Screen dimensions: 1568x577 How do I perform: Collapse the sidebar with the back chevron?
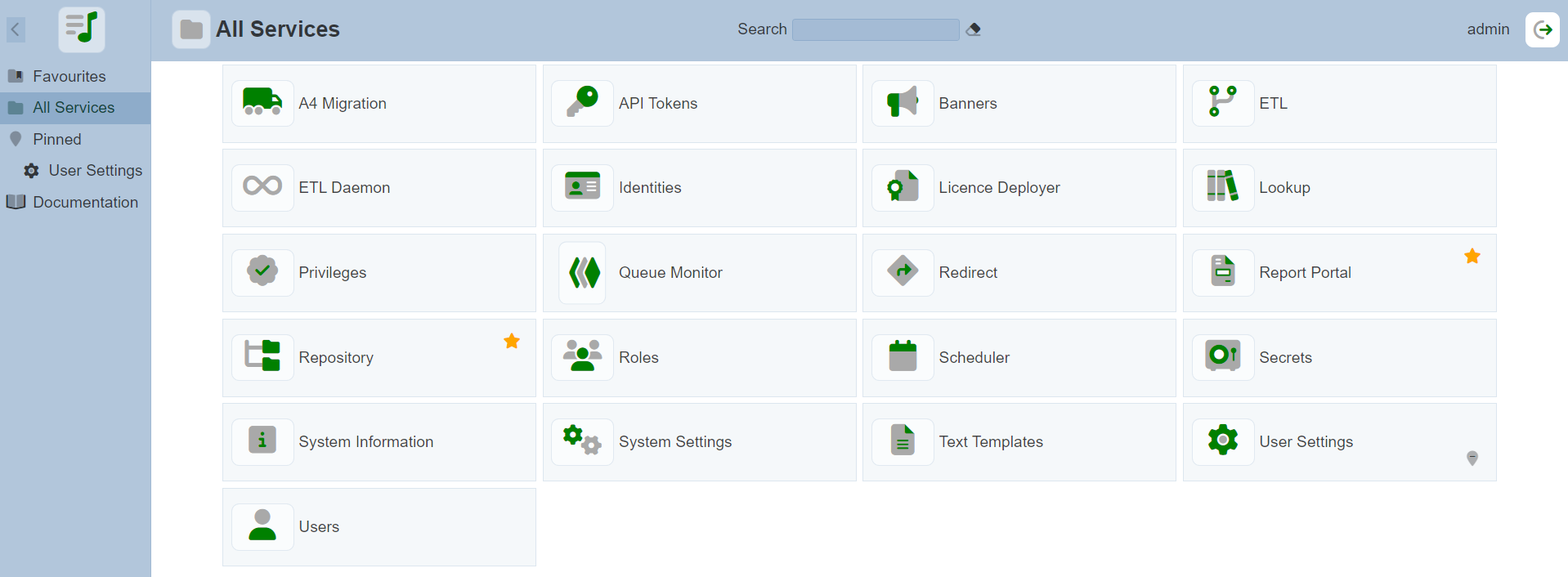16,30
